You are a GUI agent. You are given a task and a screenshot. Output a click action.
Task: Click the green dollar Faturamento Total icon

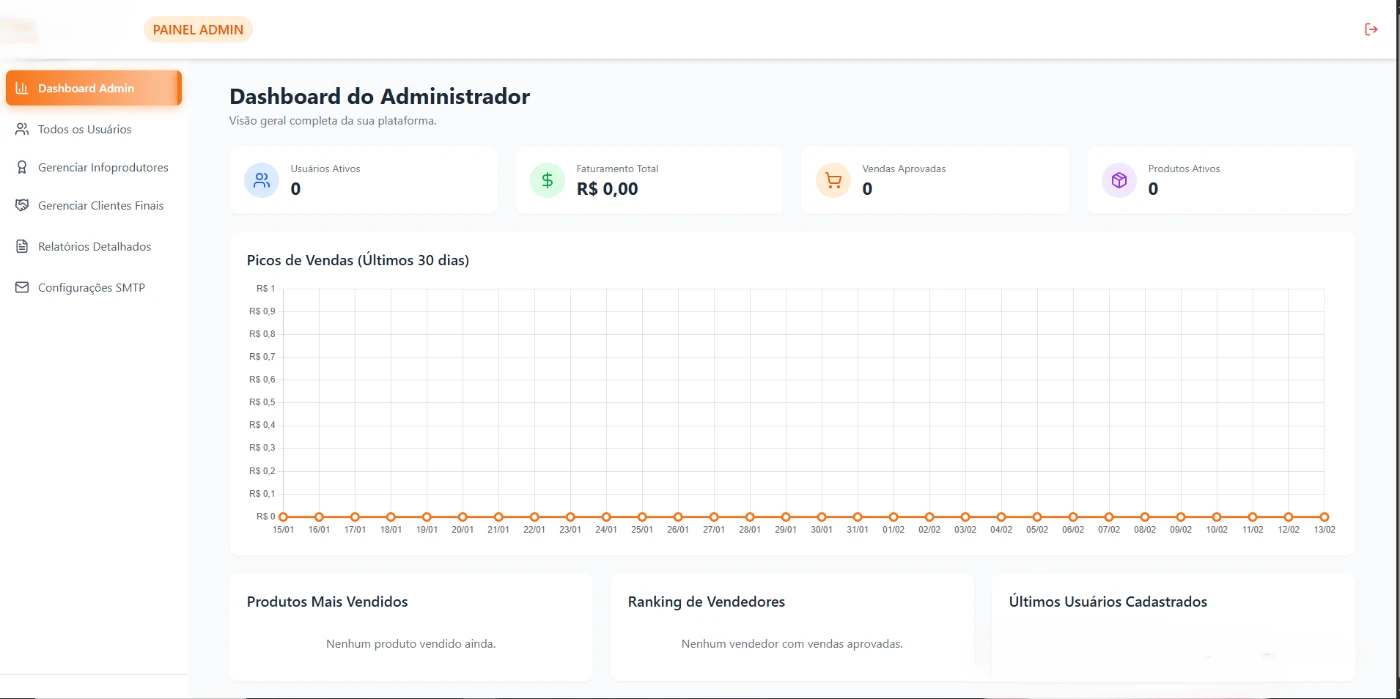point(547,181)
